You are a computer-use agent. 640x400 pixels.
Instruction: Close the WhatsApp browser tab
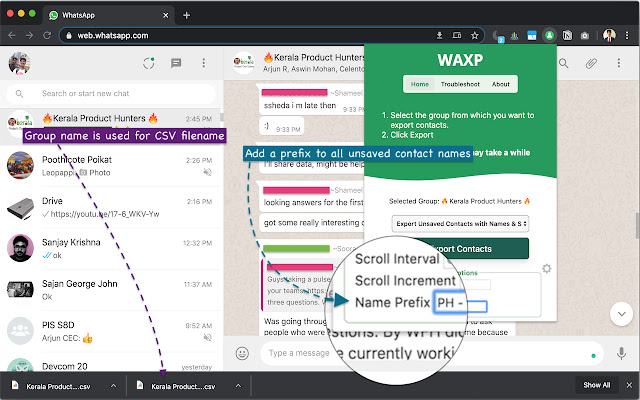(x=165, y=16)
